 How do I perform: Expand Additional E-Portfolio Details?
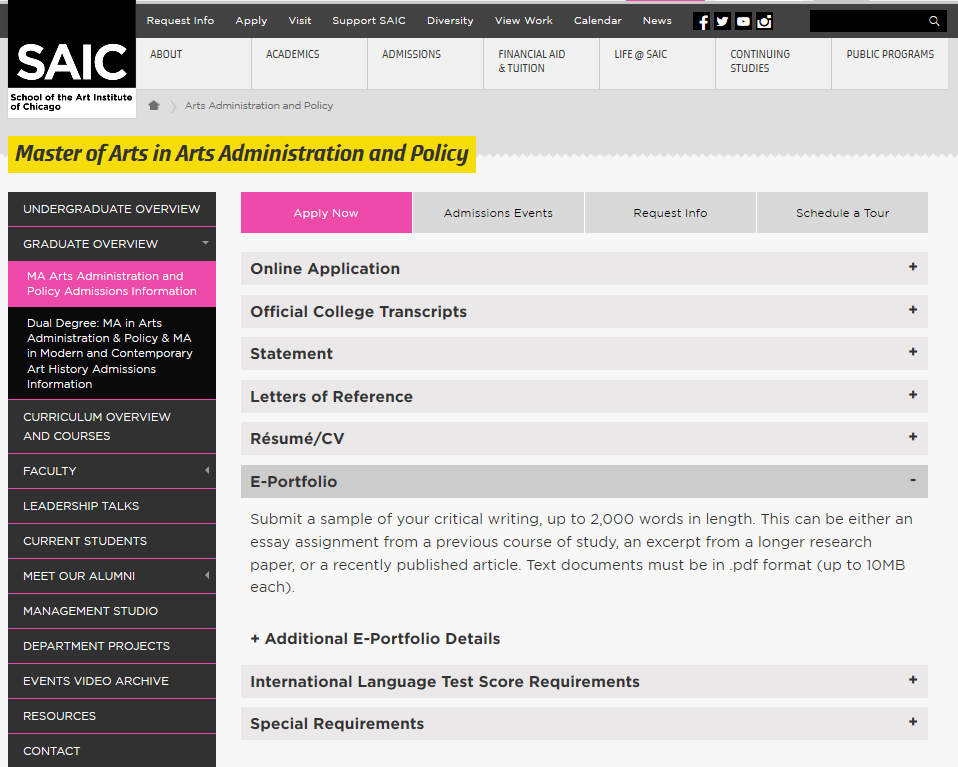(x=375, y=639)
